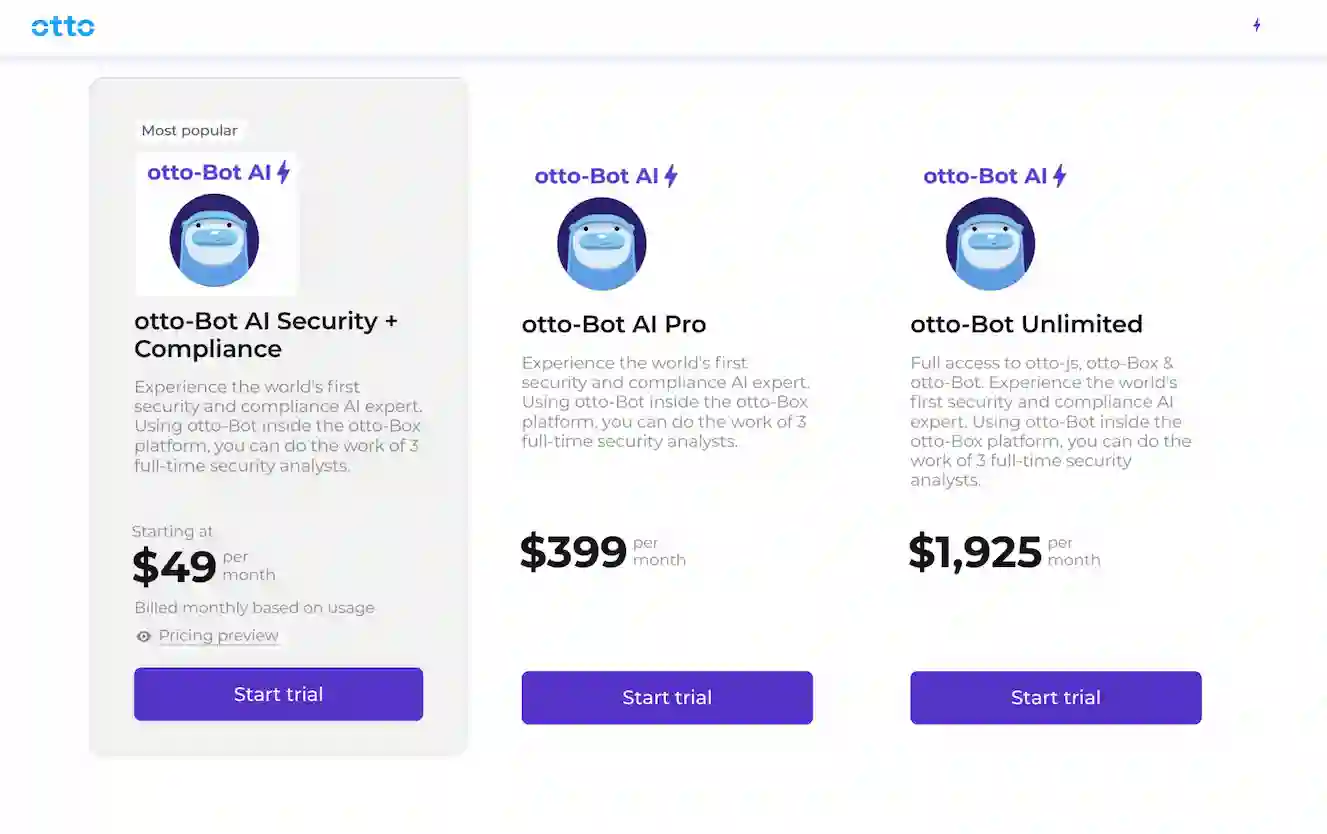Viewport: 1327px width, 834px height.
Task: Click the otto-Bot avatar in the Security + Compliance card
Action: point(216,240)
